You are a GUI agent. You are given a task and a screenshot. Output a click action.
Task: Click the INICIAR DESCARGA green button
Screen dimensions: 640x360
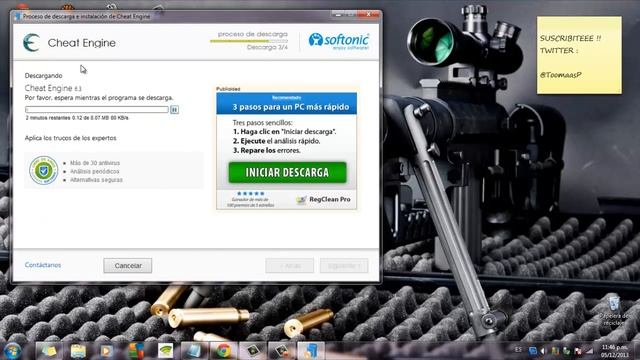pos(287,172)
